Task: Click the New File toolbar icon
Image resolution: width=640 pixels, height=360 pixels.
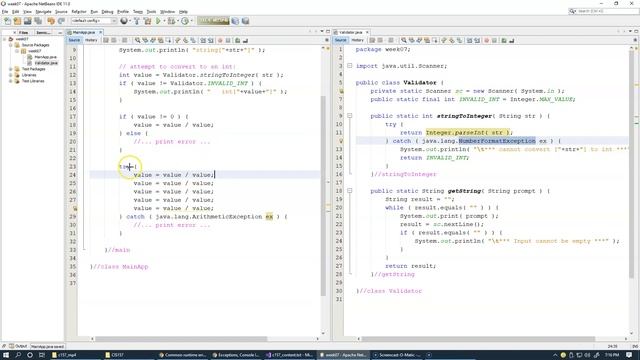Action: click(x=7, y=21)
